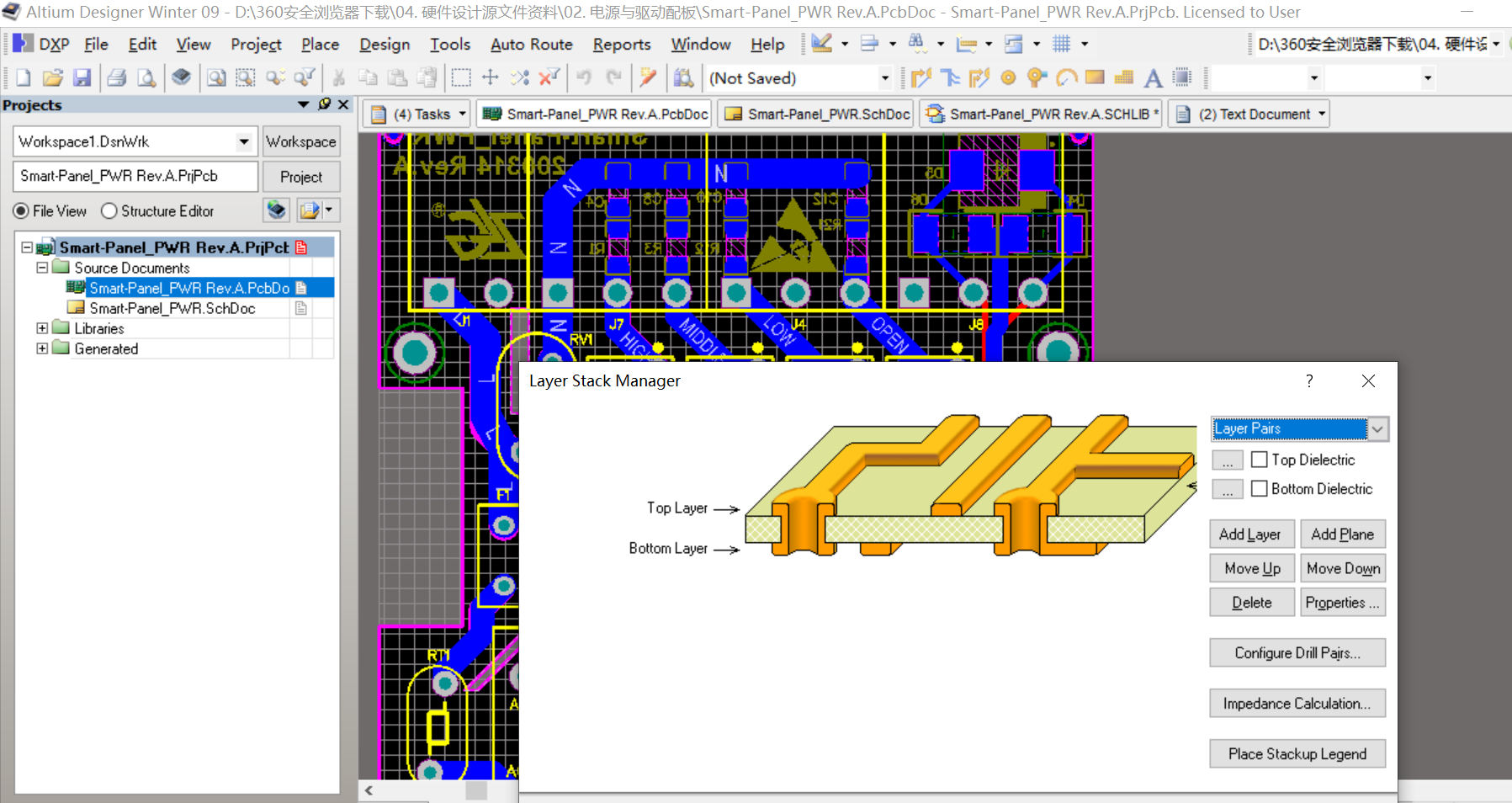Screen dimensions: 1512x803
Task: Click the PCB horizontal scrollbar left arrow
Action: click(x=369, y=790)
